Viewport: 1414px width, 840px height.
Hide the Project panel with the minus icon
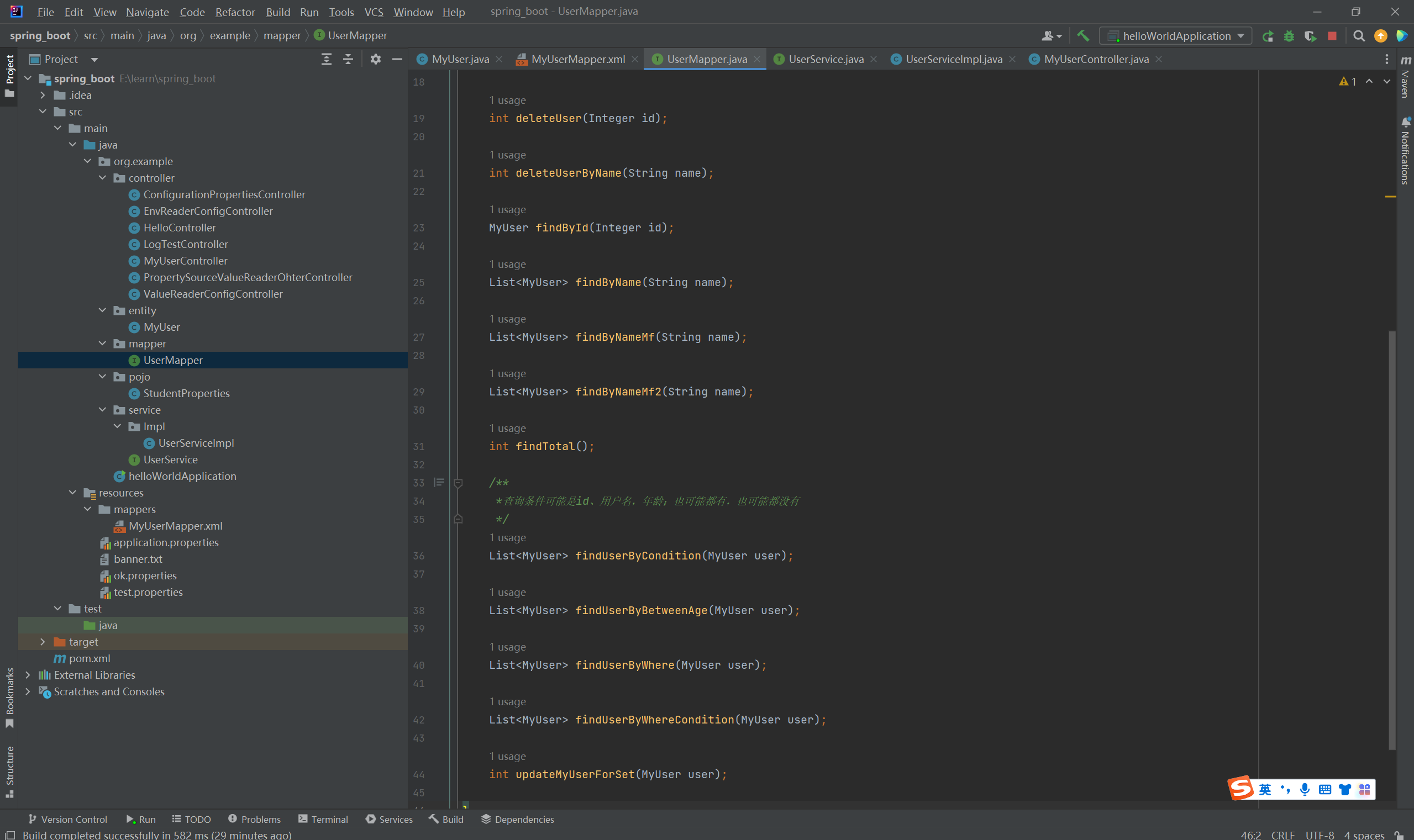coord(397,60)
